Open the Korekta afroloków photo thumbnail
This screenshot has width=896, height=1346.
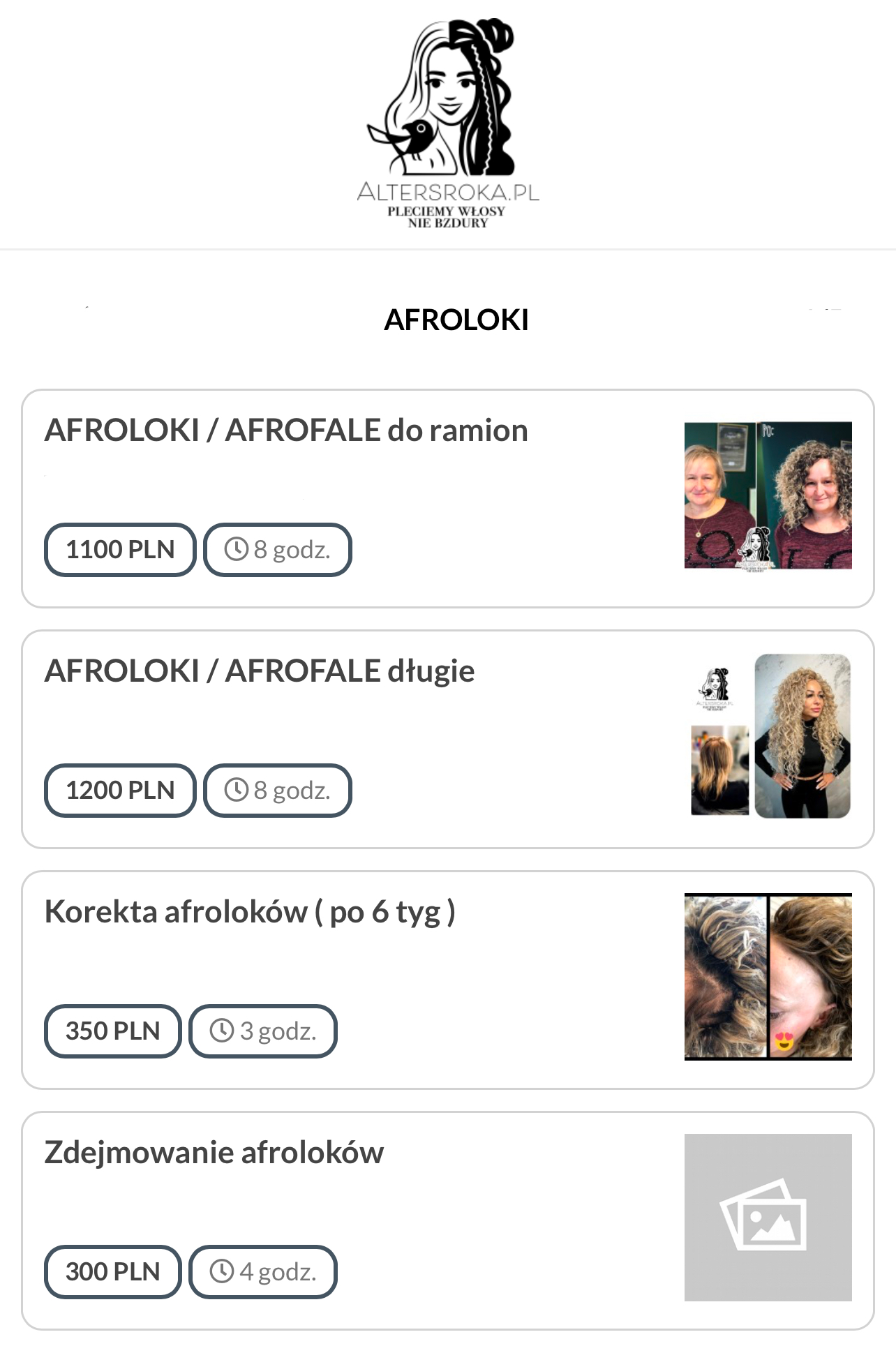click(x=768, y=977)
